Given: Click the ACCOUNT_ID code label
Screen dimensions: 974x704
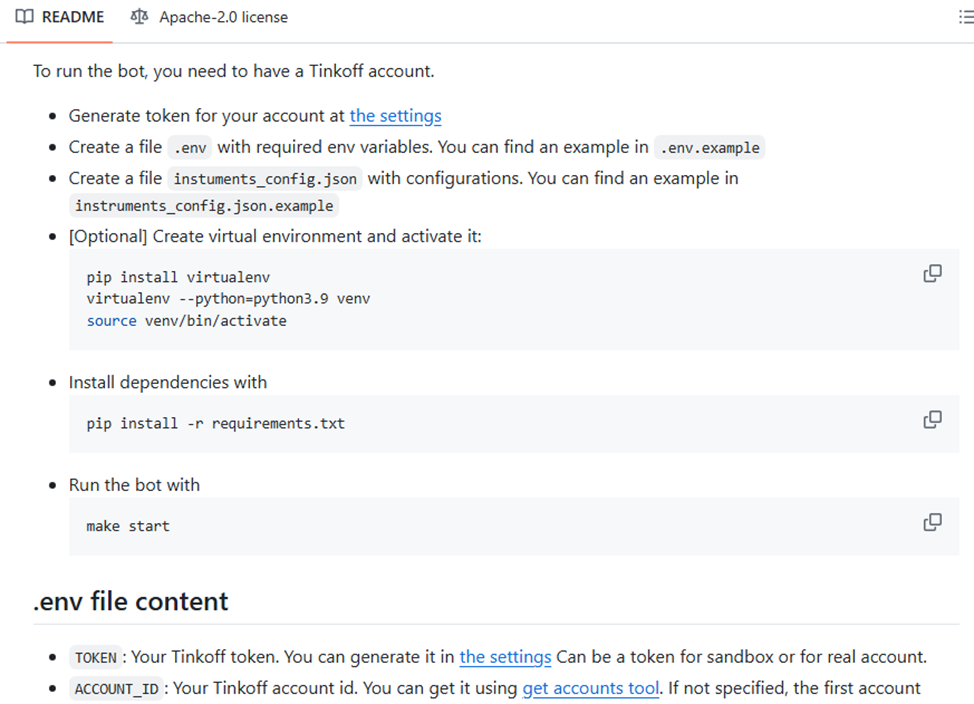Looking at the screenshot, I should 116,689.
